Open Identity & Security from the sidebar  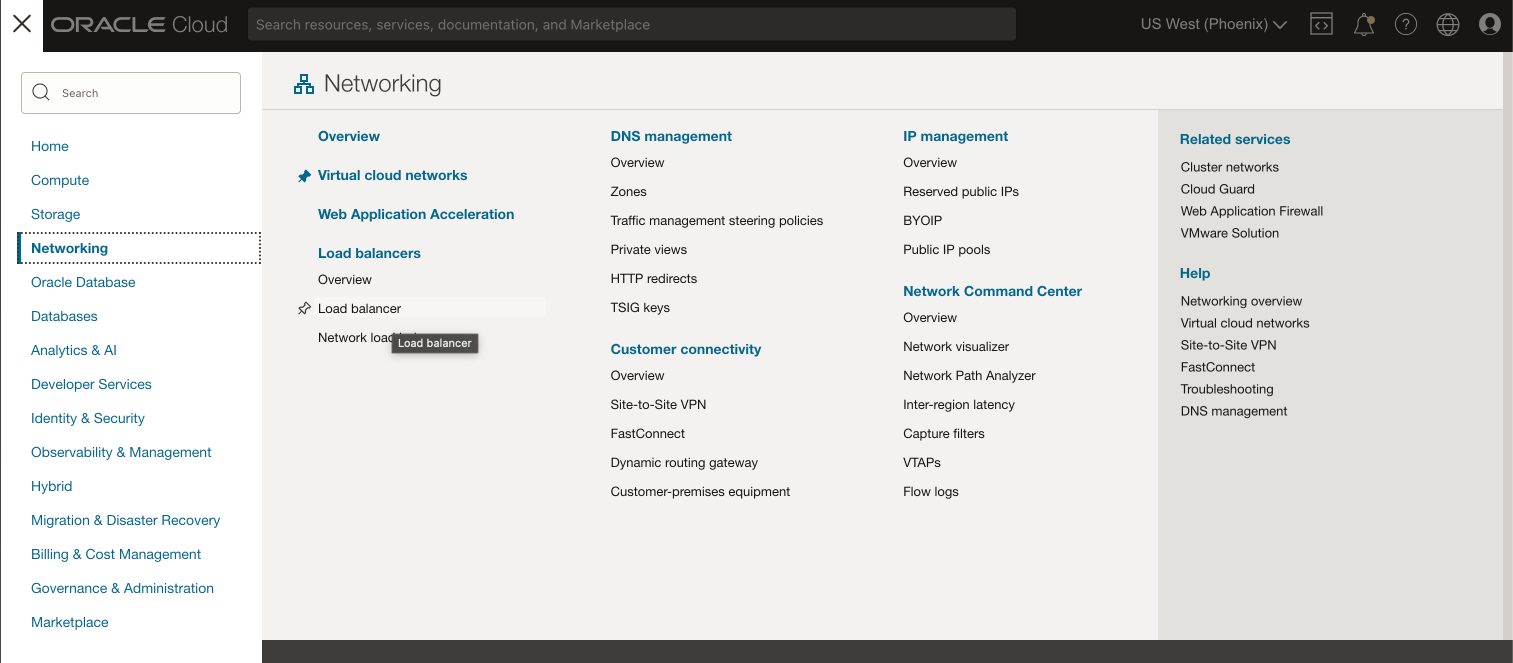[x=88, y=418]
